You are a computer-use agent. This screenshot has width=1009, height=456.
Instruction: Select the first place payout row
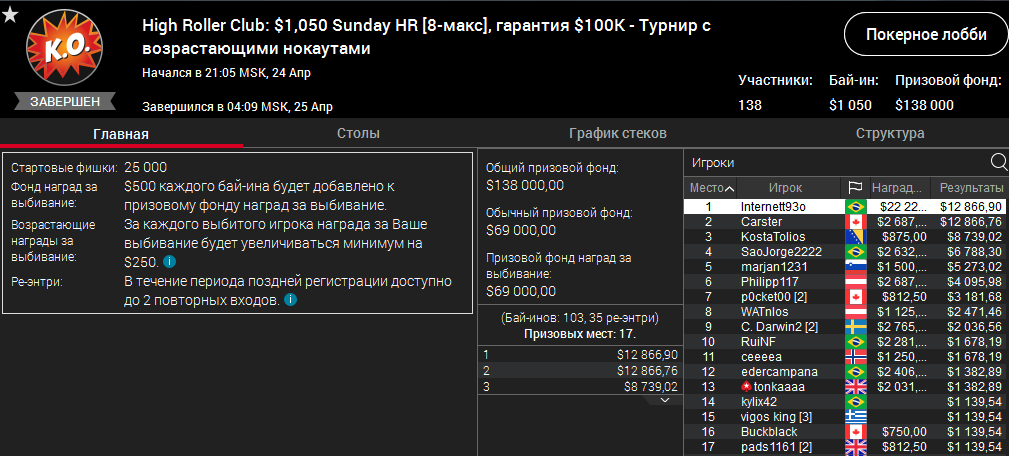[x=580, y=354]
